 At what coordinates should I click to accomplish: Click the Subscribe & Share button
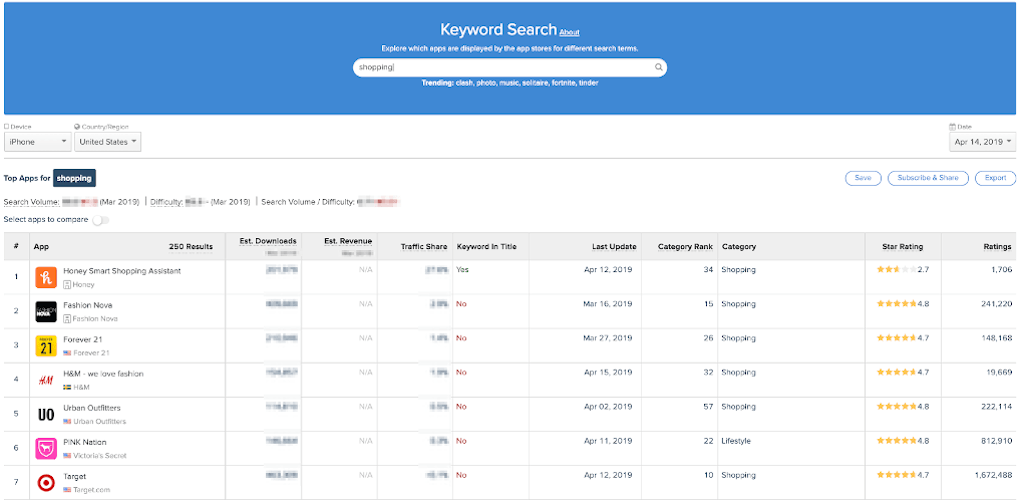click(927, 178)
